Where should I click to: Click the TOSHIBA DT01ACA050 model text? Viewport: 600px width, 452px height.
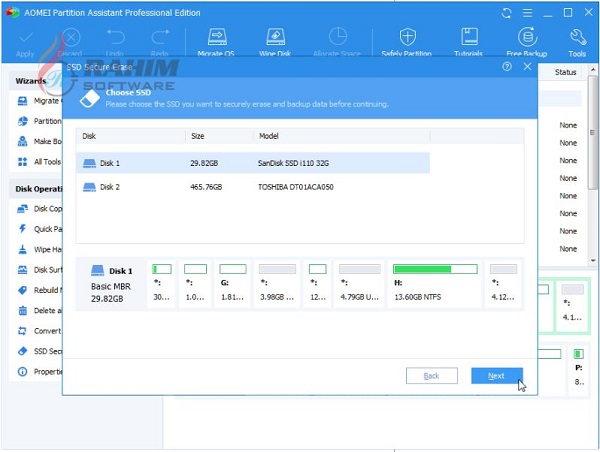296,187
